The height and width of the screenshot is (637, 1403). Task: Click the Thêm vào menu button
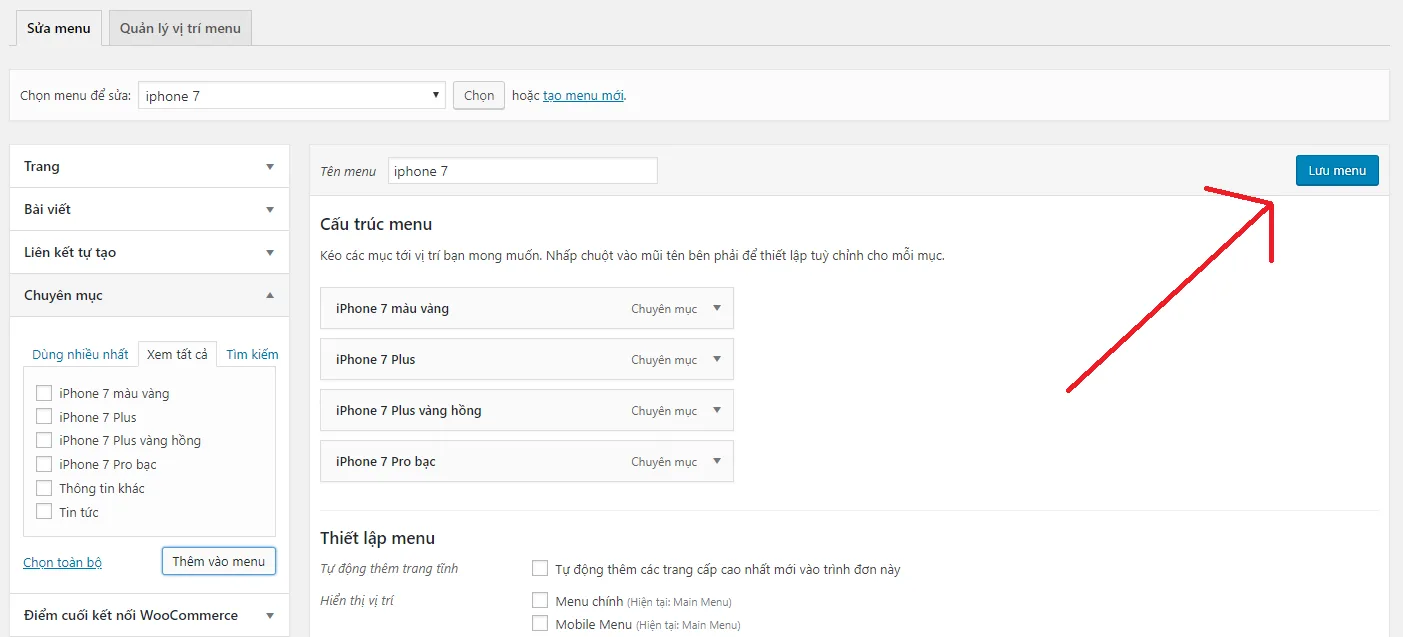218,561
